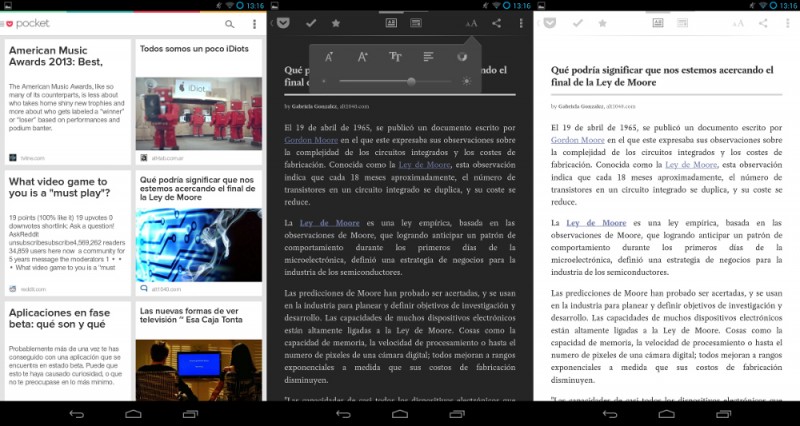The image size is (800, 426).
Task: Tap high brightness sun icon in popup
Action: pos(466,81)
